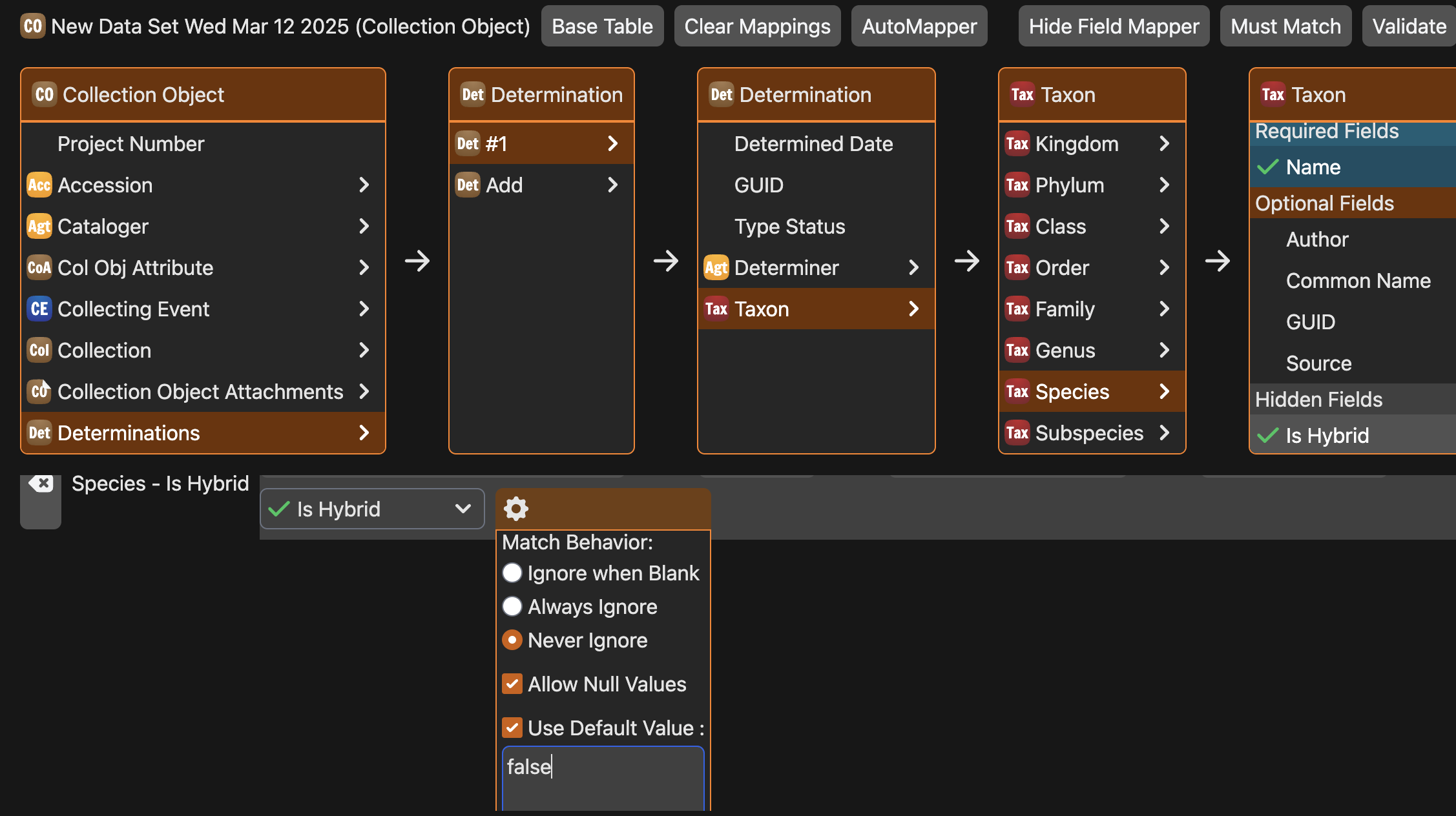Click the Tax icon next to the Taxon row
The width and height of the screenshot is (1456, 816).
pyautogui.click(x=716, y=309)
